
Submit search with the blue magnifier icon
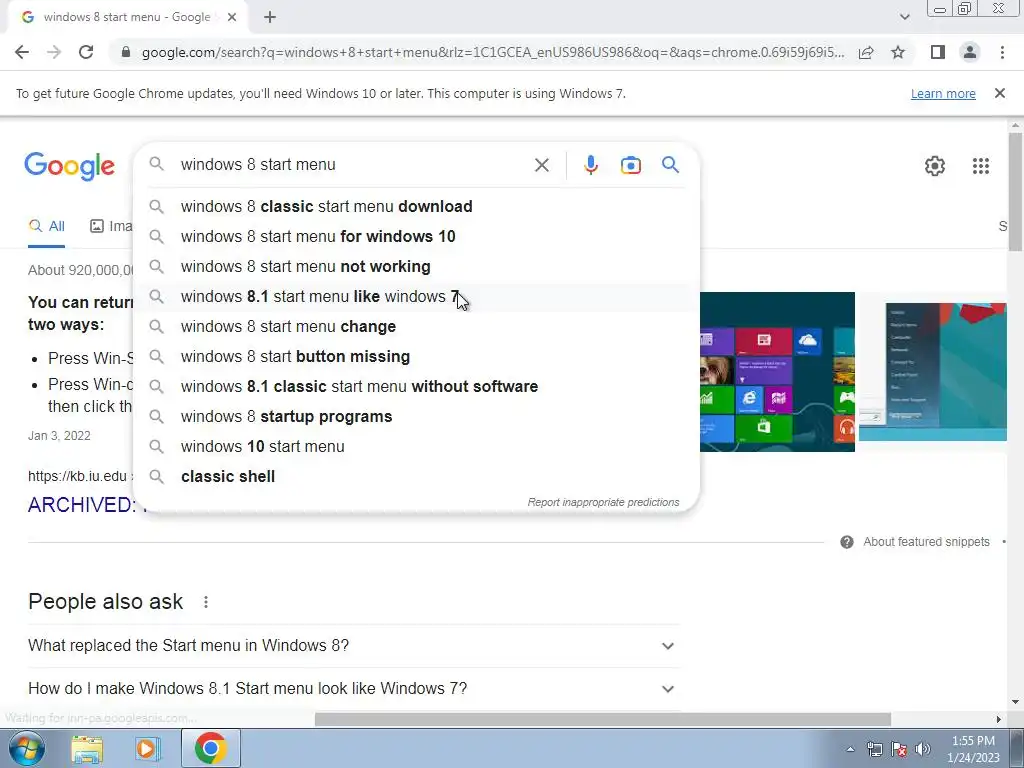coord(670,165)
